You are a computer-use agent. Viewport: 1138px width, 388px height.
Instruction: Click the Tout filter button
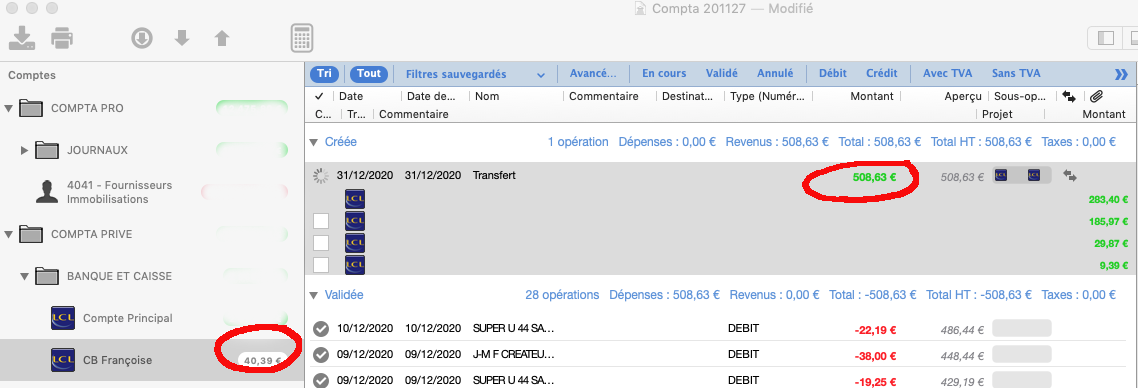tap(369, 74)
